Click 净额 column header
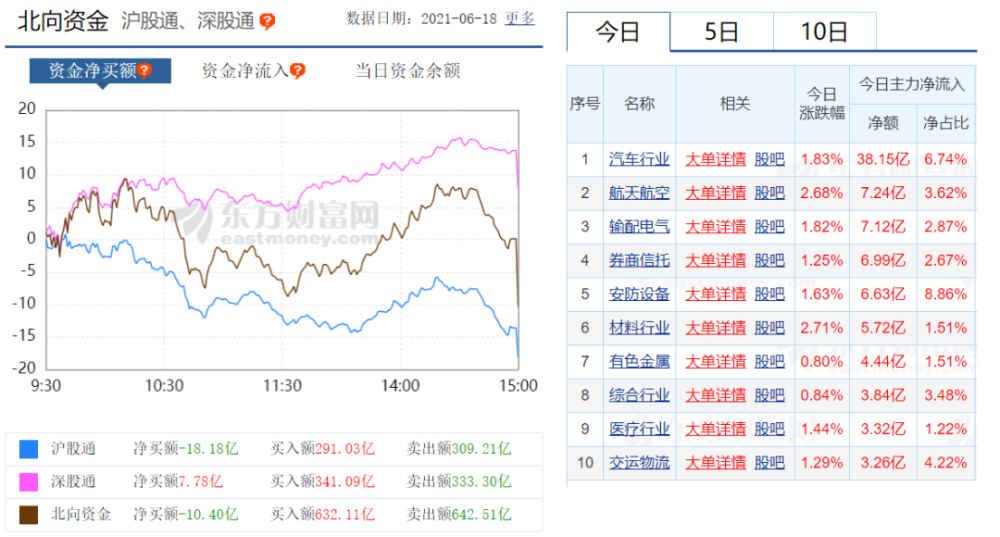Viewport: 1000px width, 537px height. pyautogui.click(x=883, y=123)
